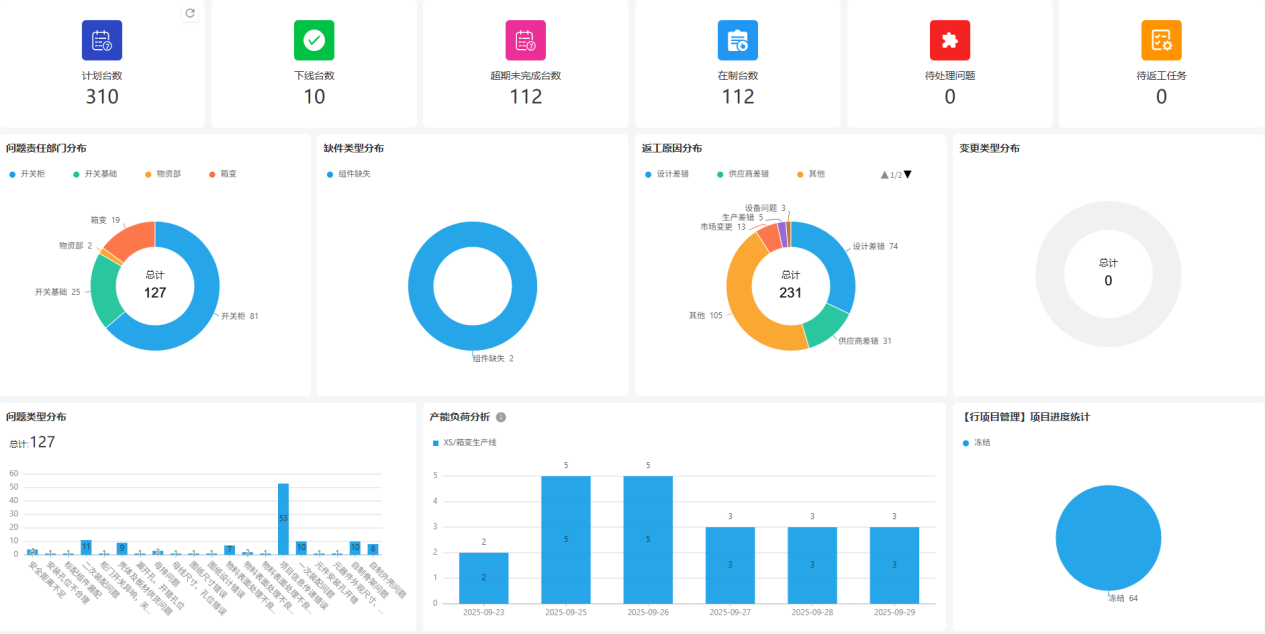This screenshot has width=1265, height=634.
Task: Go to previous legend page in 返工原因分布
Action: pyautogui.click(x=884, y=174)
